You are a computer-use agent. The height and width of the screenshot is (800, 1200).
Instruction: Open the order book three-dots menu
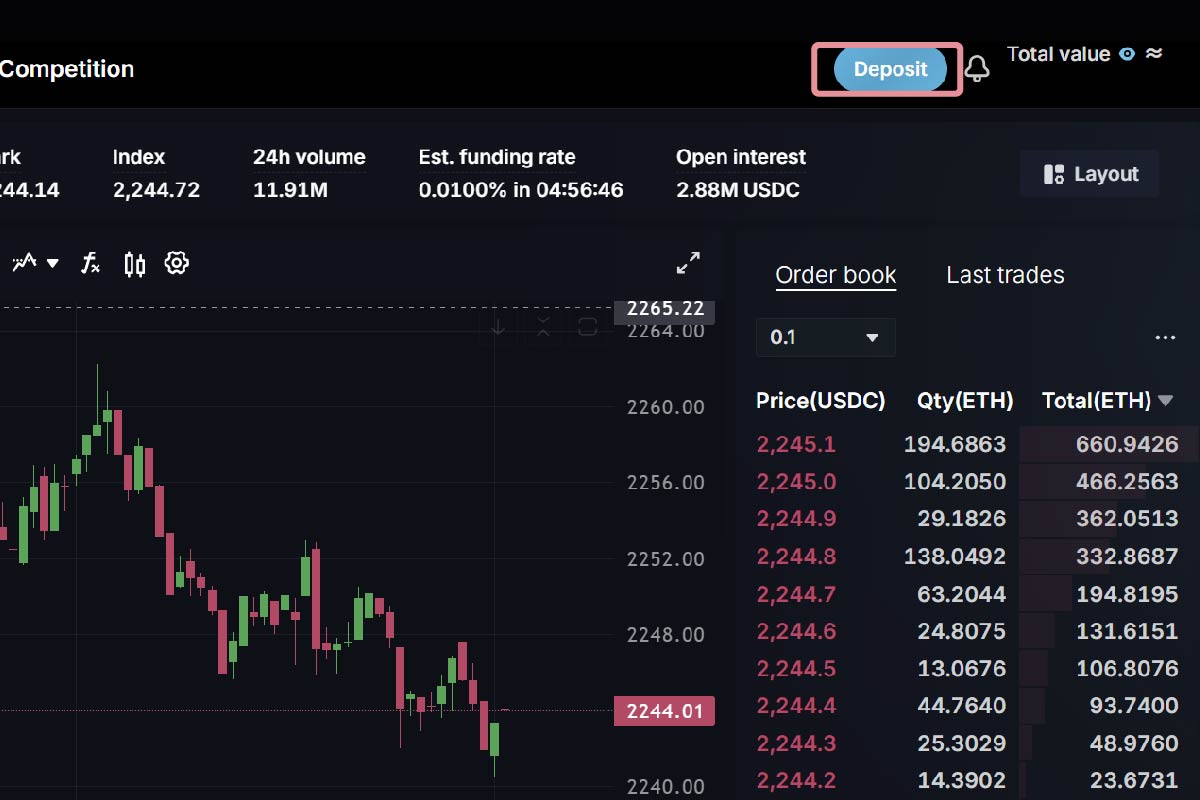click(x=1165, y=338)
